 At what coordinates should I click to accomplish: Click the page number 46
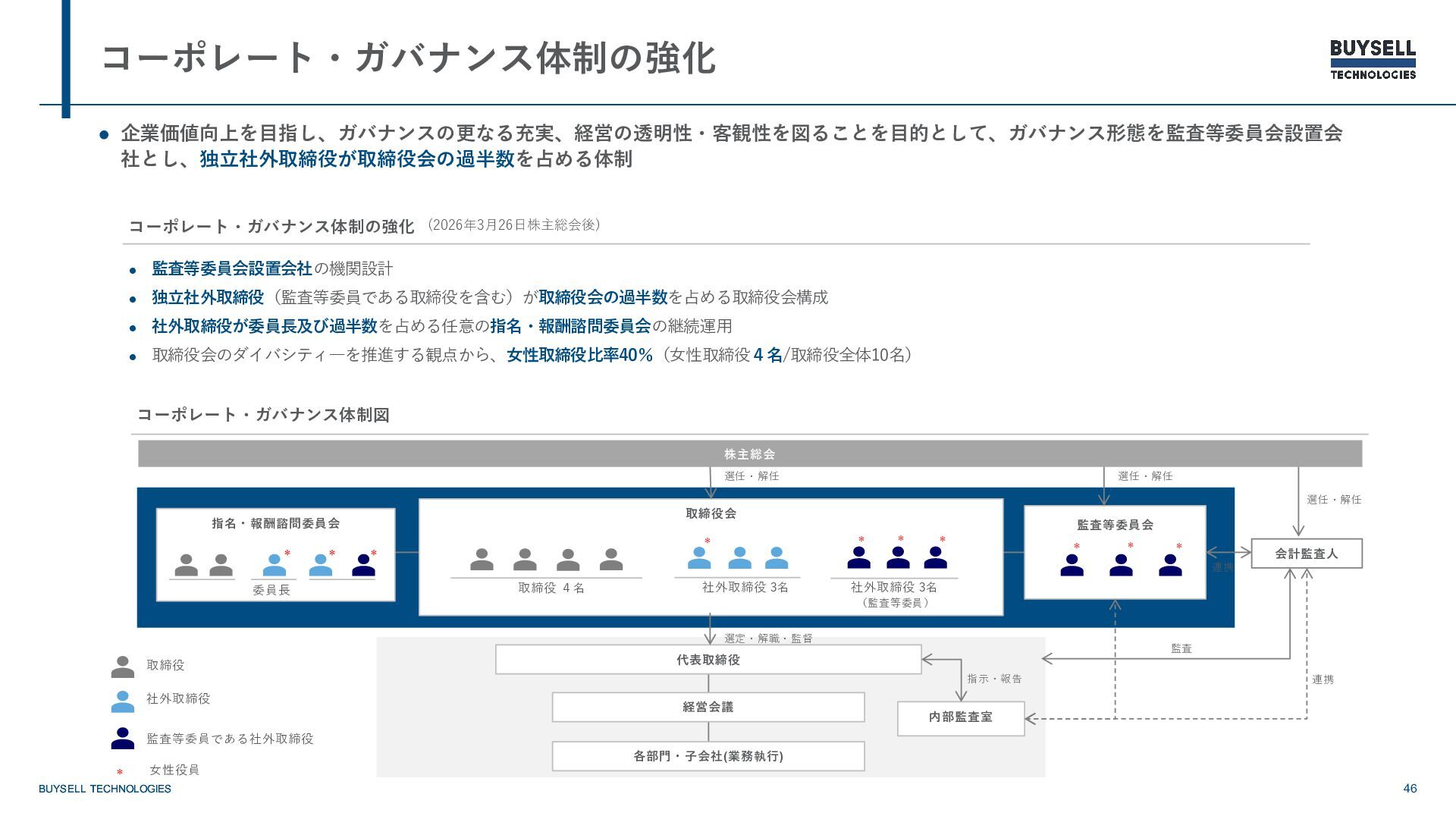point(1410,789)
